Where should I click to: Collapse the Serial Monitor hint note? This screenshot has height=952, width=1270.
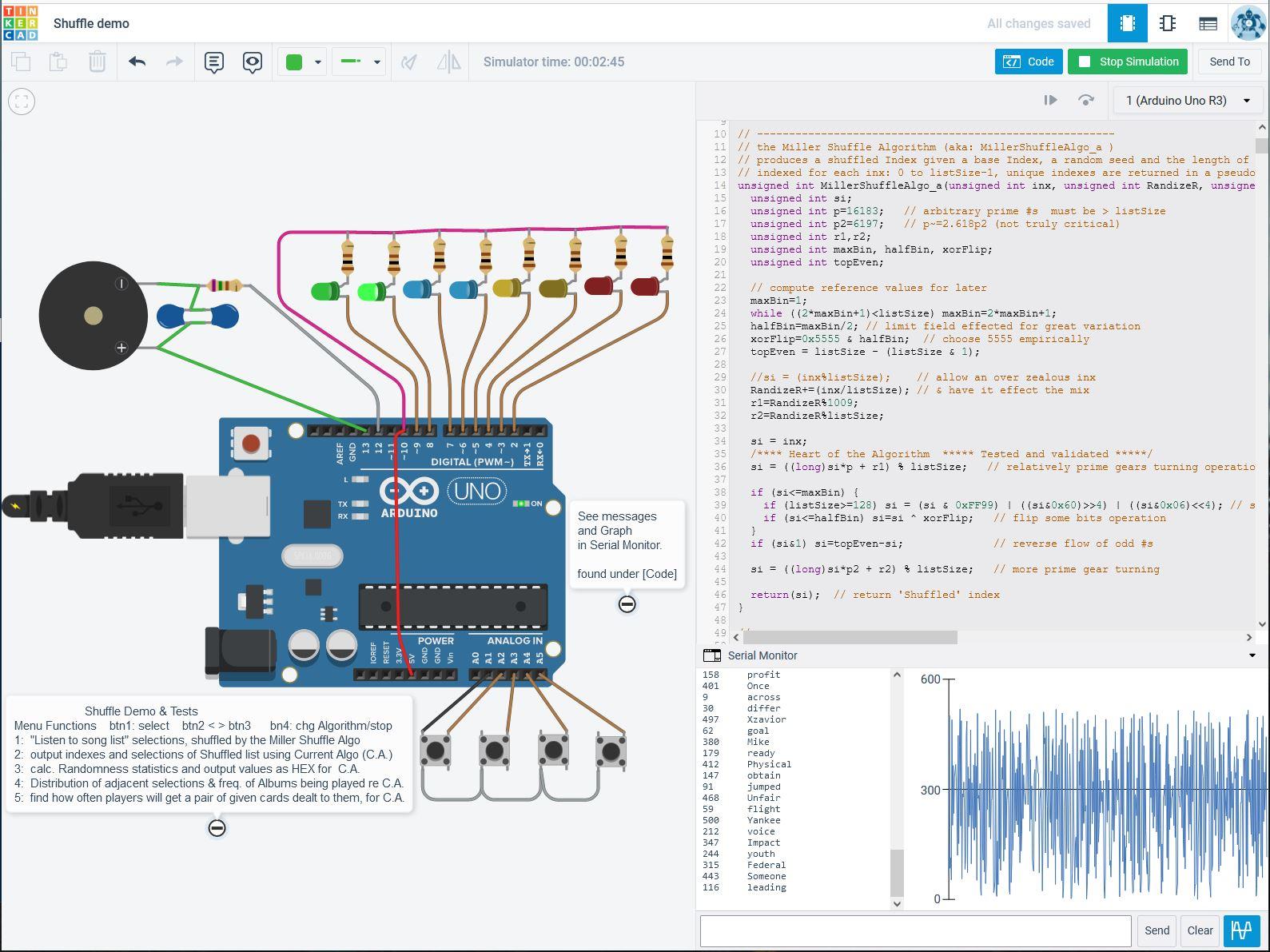[627, 604]
